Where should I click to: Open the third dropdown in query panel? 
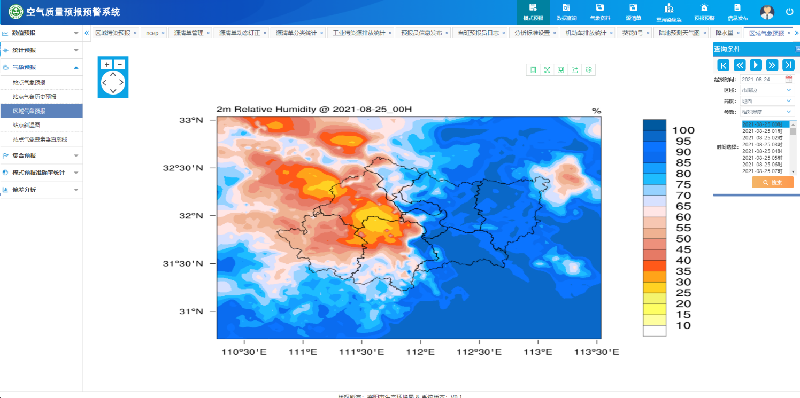(766, 112)
